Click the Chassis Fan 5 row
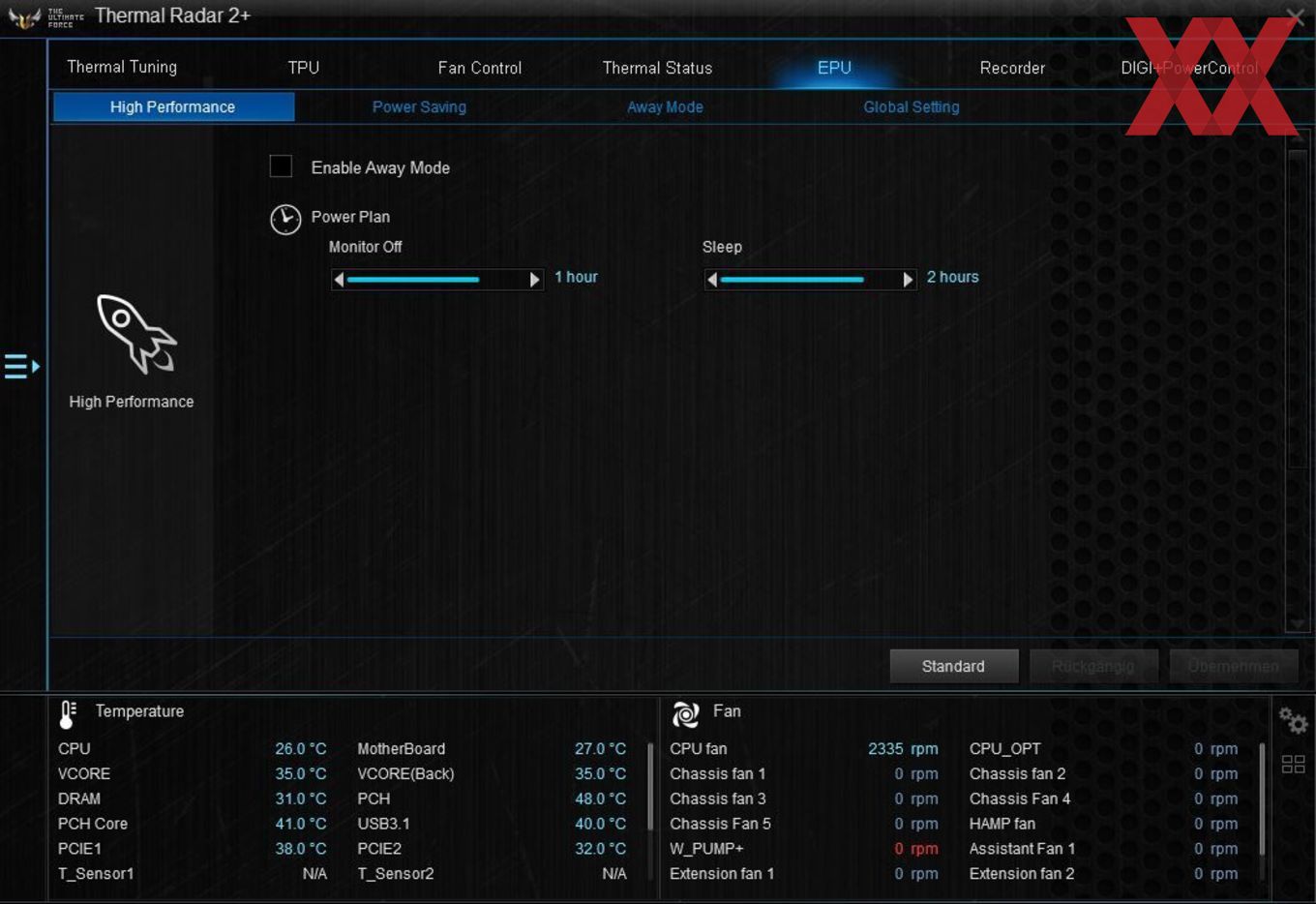 [x=804, y=824]
